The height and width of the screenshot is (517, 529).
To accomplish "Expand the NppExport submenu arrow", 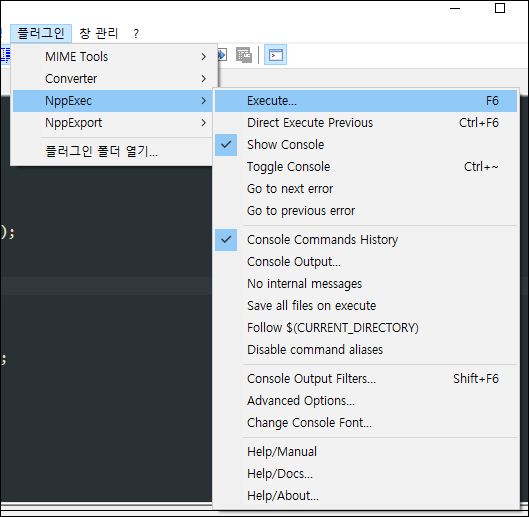I will (203, 123).
